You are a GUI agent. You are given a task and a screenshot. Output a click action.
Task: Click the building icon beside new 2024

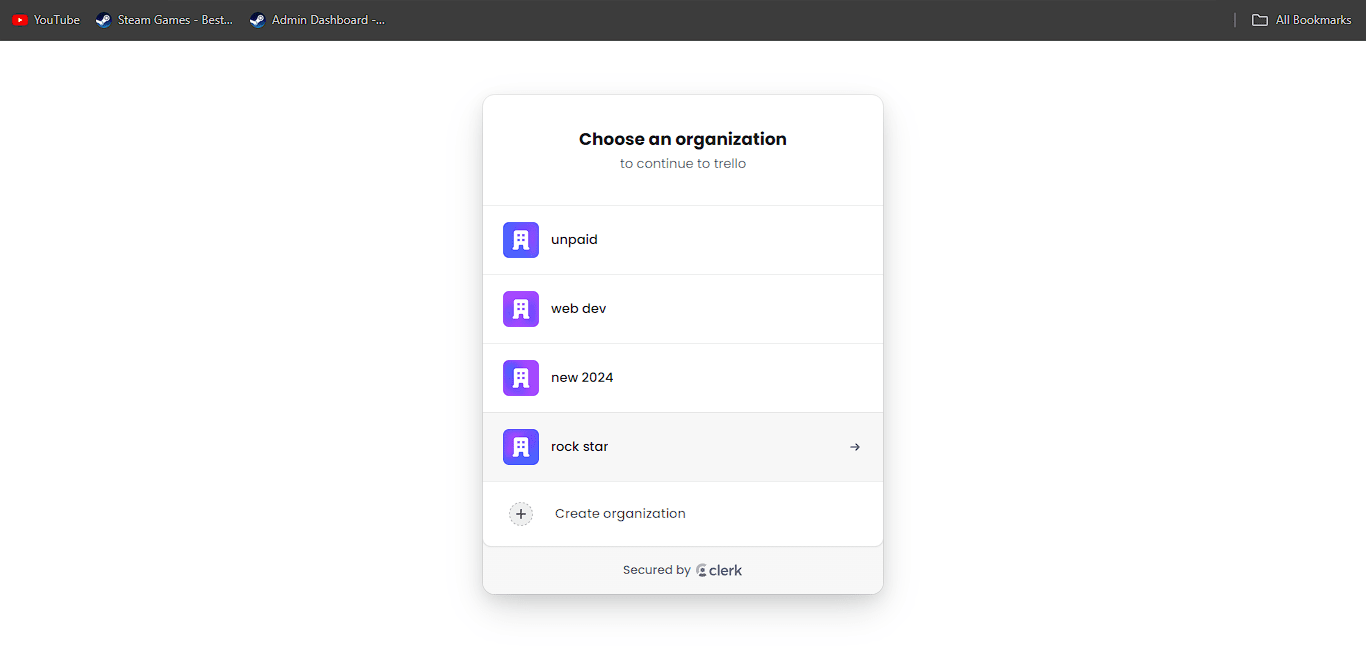521,378
